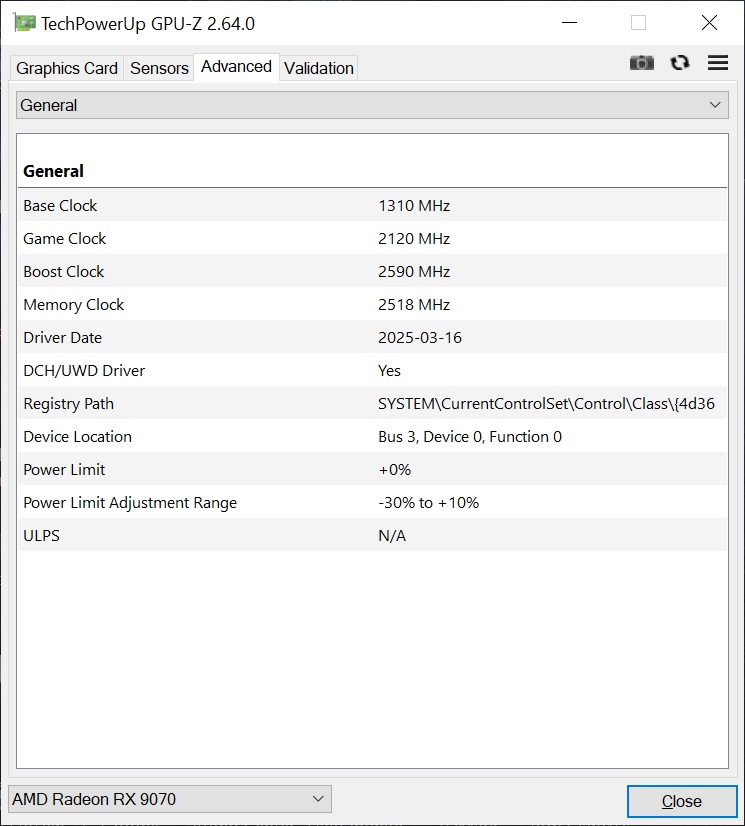
Task: Click the SYSTEM\CurrentControlSet registry path value
Action: coord(546,404)
